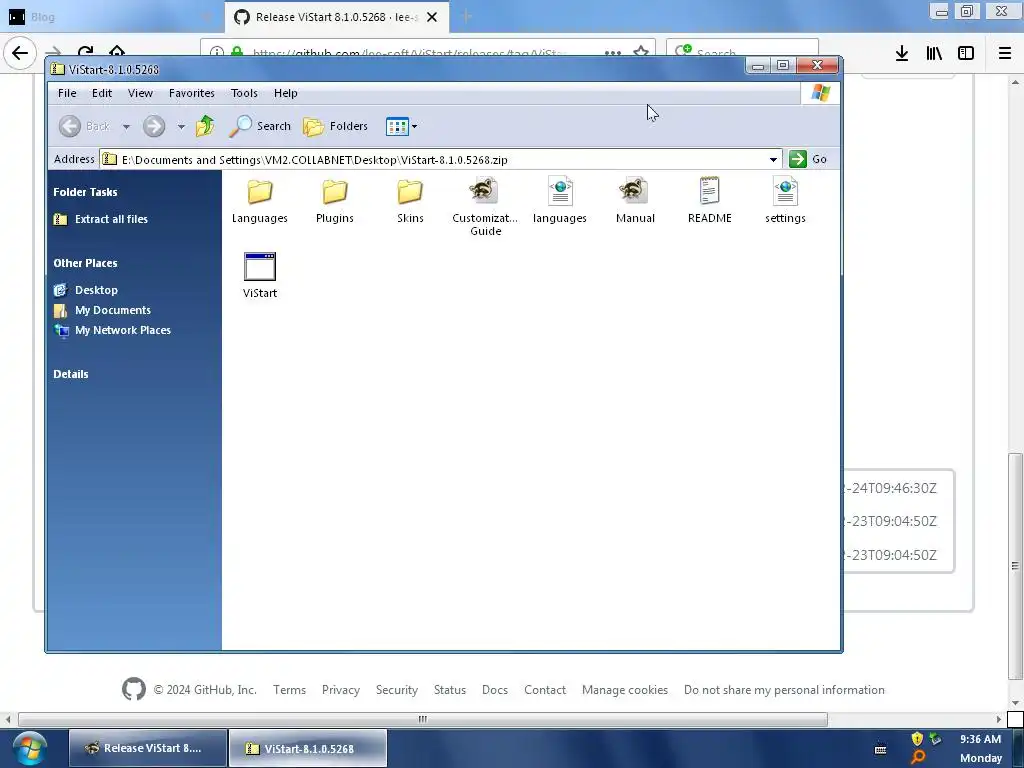Click the browser horizontal scrollbar

tap(423, 719)
